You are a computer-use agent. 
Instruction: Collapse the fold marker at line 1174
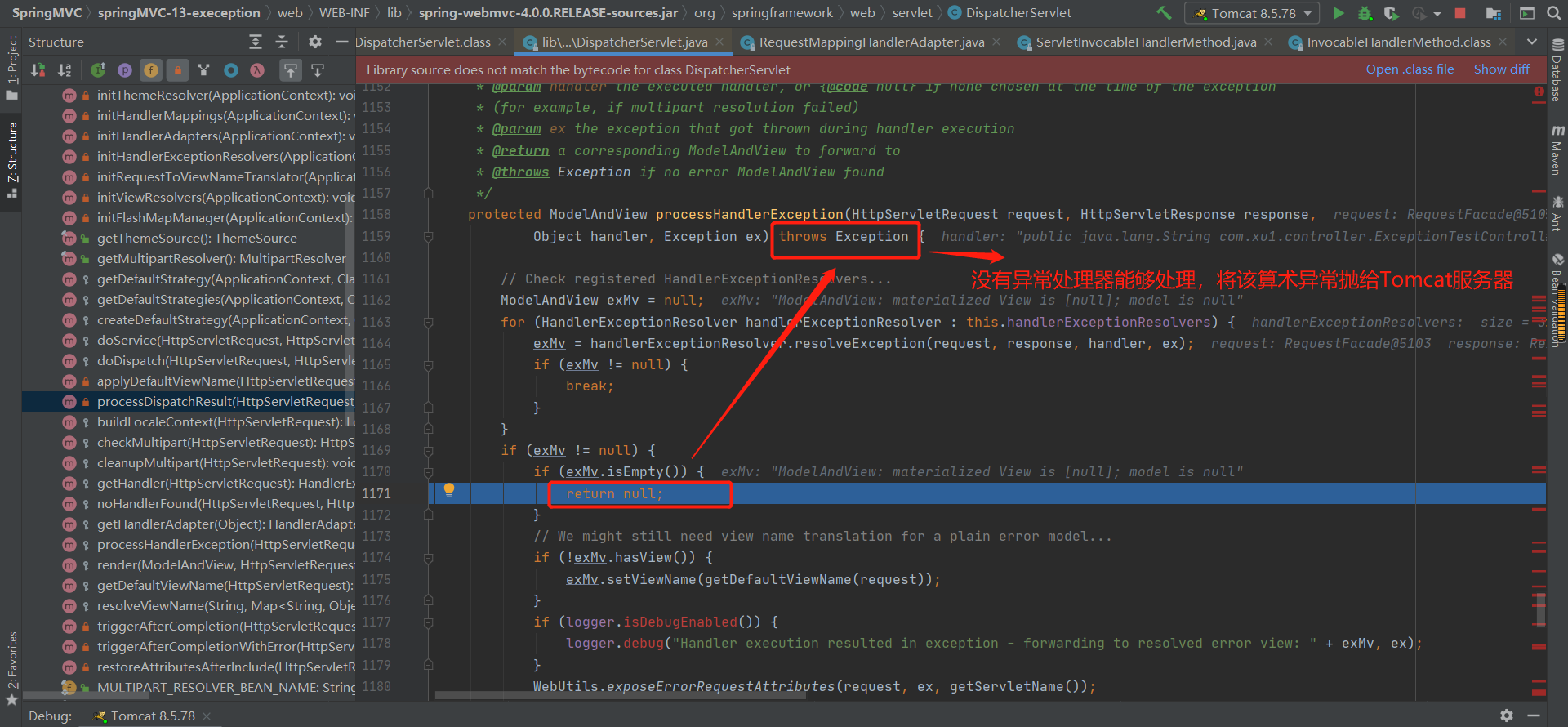428,558
